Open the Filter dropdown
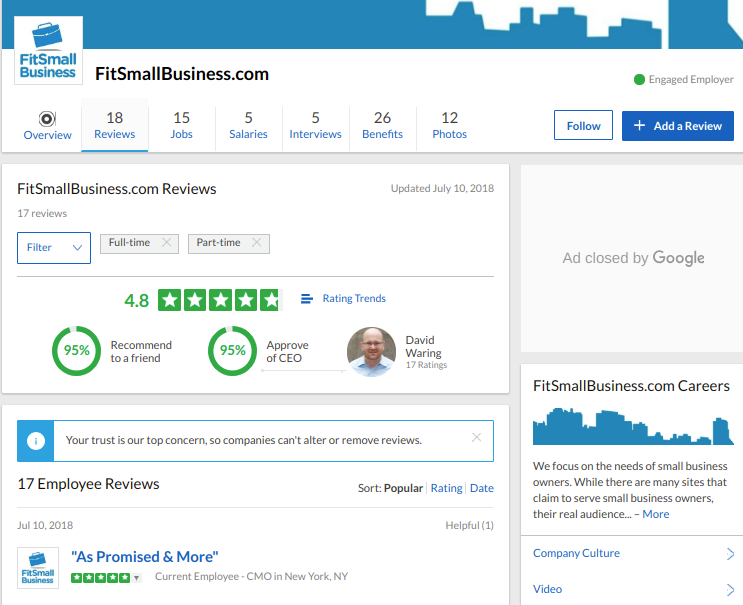 (54, 247)
